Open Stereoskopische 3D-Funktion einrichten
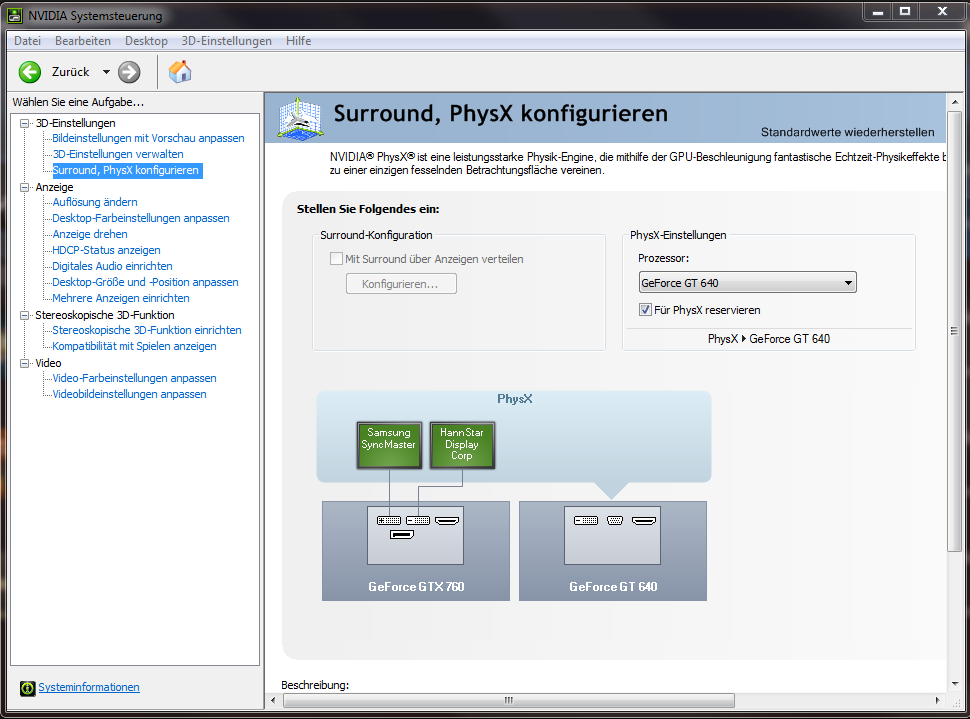 pyautogui.click(x=147, y=330)
